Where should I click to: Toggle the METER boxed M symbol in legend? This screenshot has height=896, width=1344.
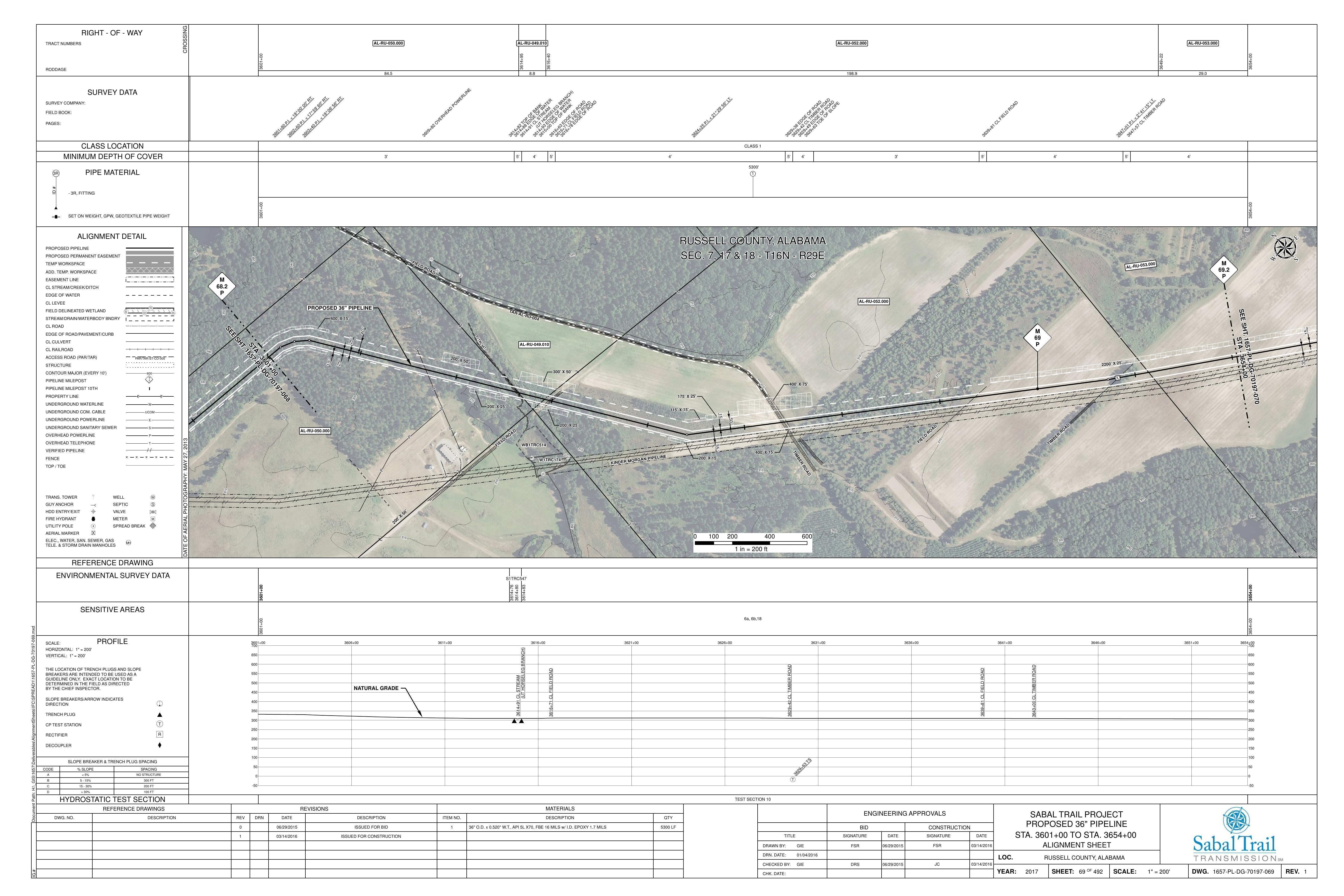pos(153,519)
